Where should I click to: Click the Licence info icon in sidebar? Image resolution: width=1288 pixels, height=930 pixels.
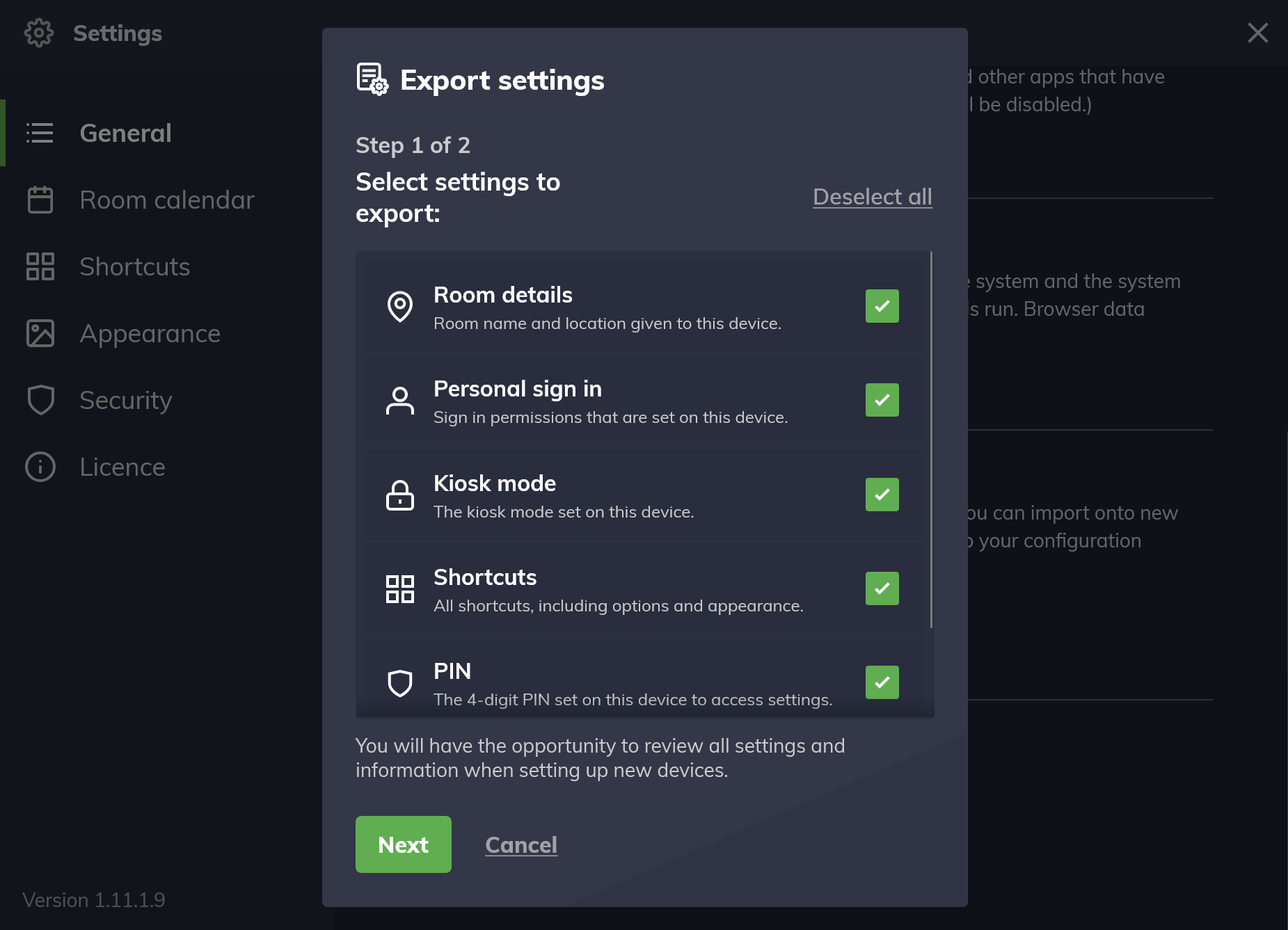pos(40,467)
